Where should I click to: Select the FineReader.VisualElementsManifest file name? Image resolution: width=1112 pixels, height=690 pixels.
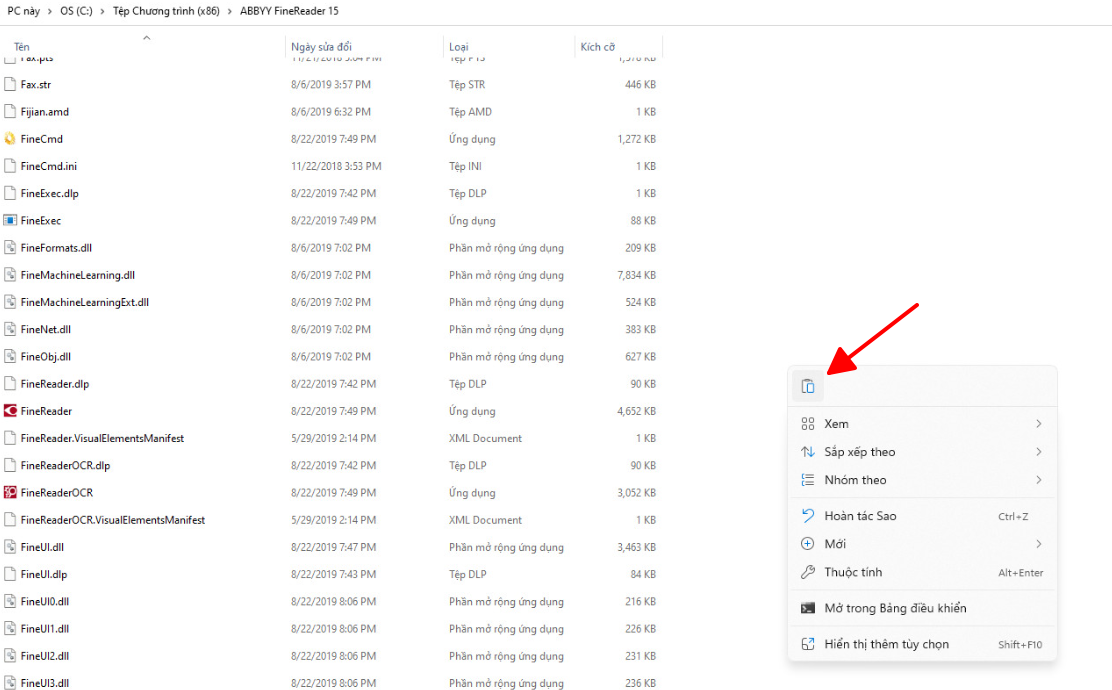(x=102, y=438)
